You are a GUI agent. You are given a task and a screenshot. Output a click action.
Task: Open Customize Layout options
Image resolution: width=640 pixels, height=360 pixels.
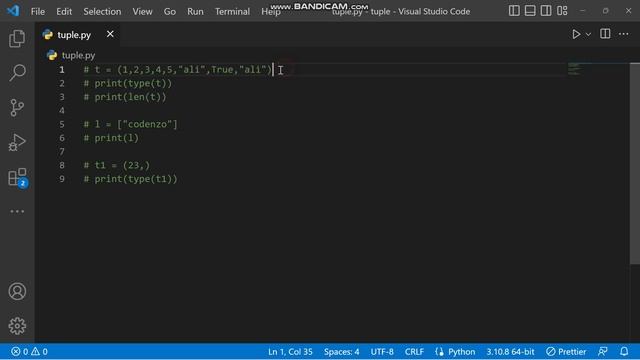click(x=562, y=11)
